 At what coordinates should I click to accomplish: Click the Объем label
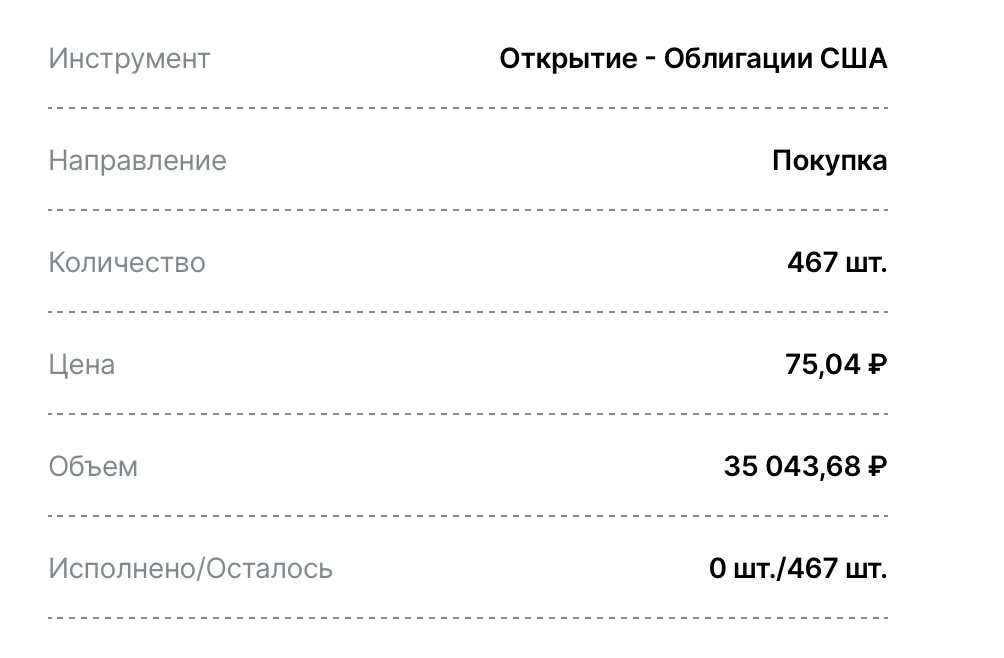(93, 467)
